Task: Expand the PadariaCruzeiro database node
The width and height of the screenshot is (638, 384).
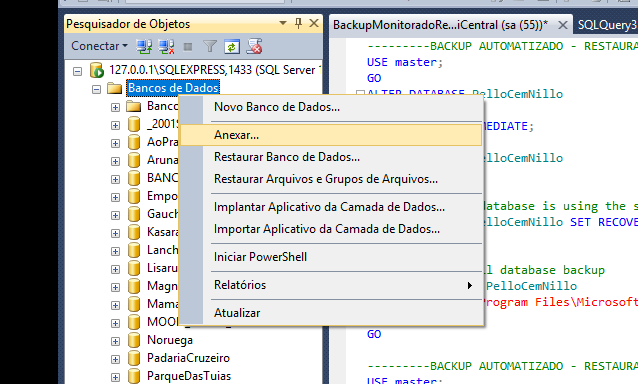Action: tap(116, 359)
